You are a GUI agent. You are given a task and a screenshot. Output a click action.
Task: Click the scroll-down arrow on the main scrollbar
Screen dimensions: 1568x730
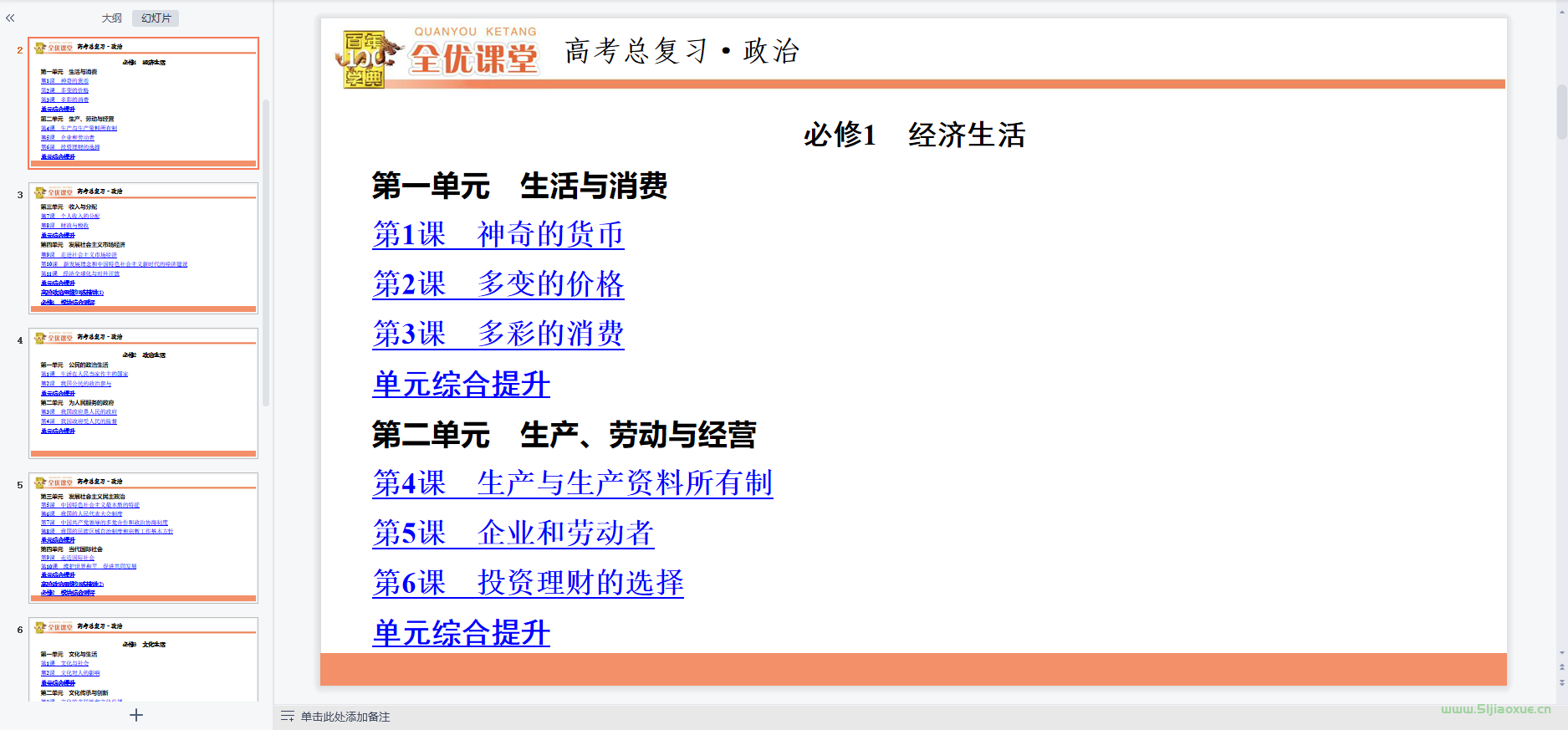point(1561,652)
